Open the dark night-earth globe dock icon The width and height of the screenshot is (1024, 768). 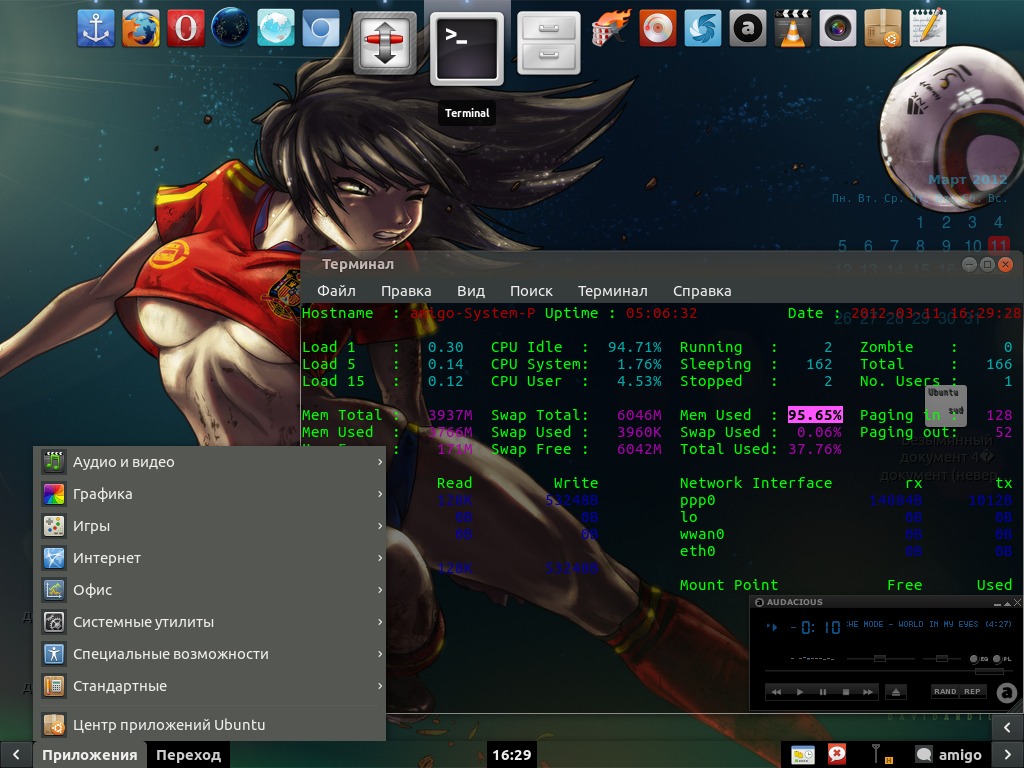(x=231, y=28)
